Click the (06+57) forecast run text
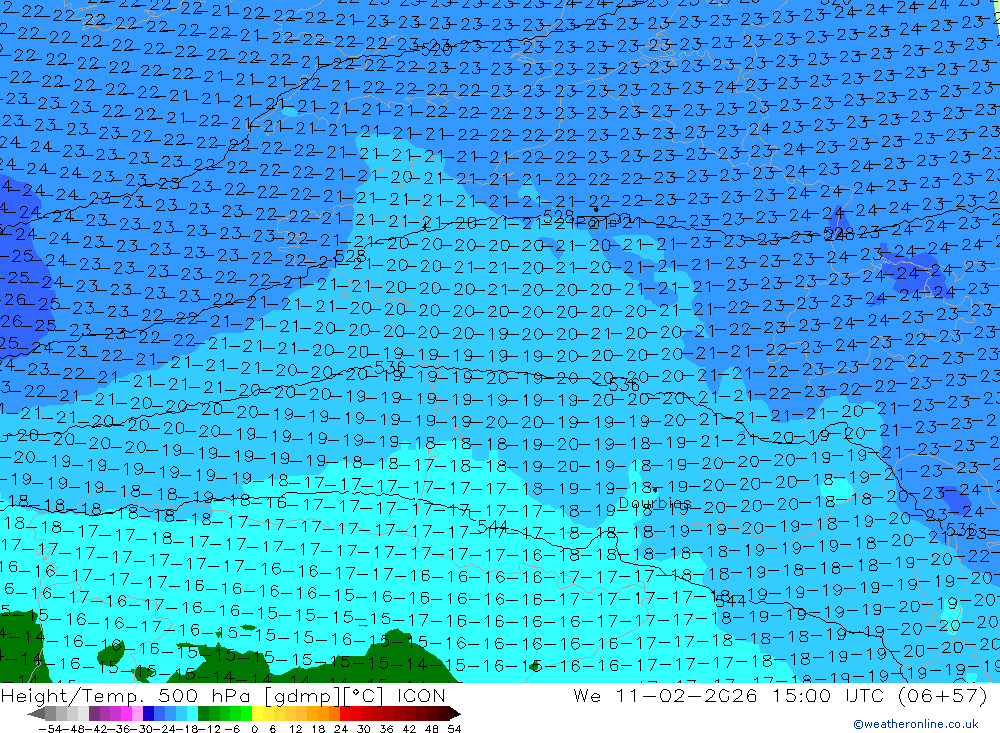1000x733 pixels. (942, 695)
